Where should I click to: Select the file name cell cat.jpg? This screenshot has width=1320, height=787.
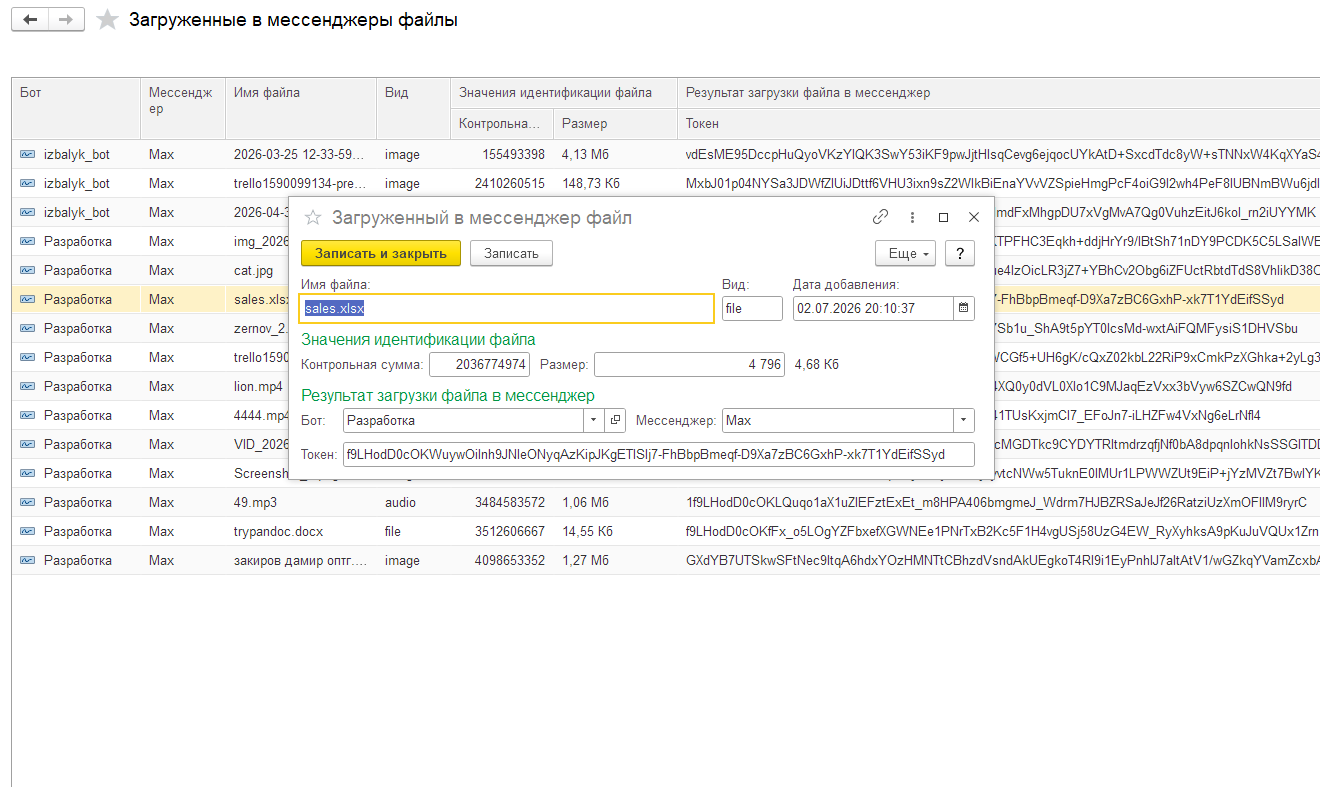pyautogui.click(x=257, y=270)
